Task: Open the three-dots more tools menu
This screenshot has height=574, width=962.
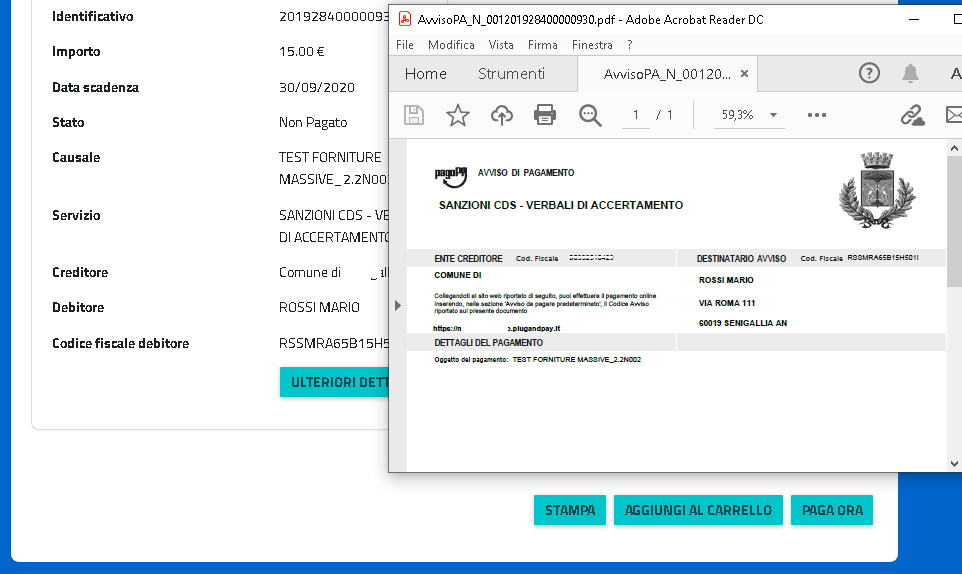Action: [x=817, y=115]
